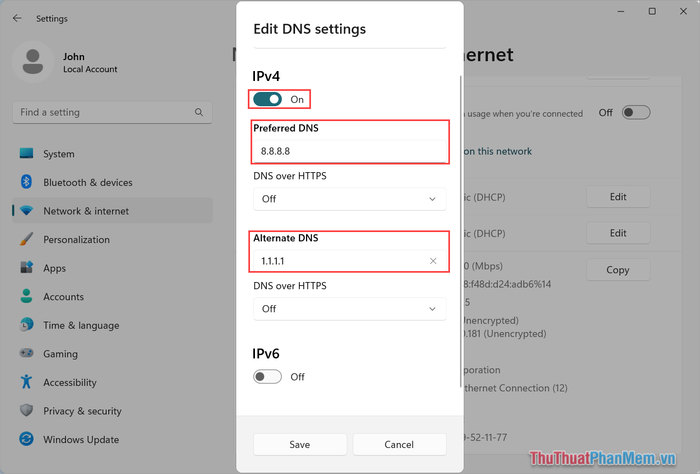
Task: Click the search magnifier icon
Action: click(199, 112)
